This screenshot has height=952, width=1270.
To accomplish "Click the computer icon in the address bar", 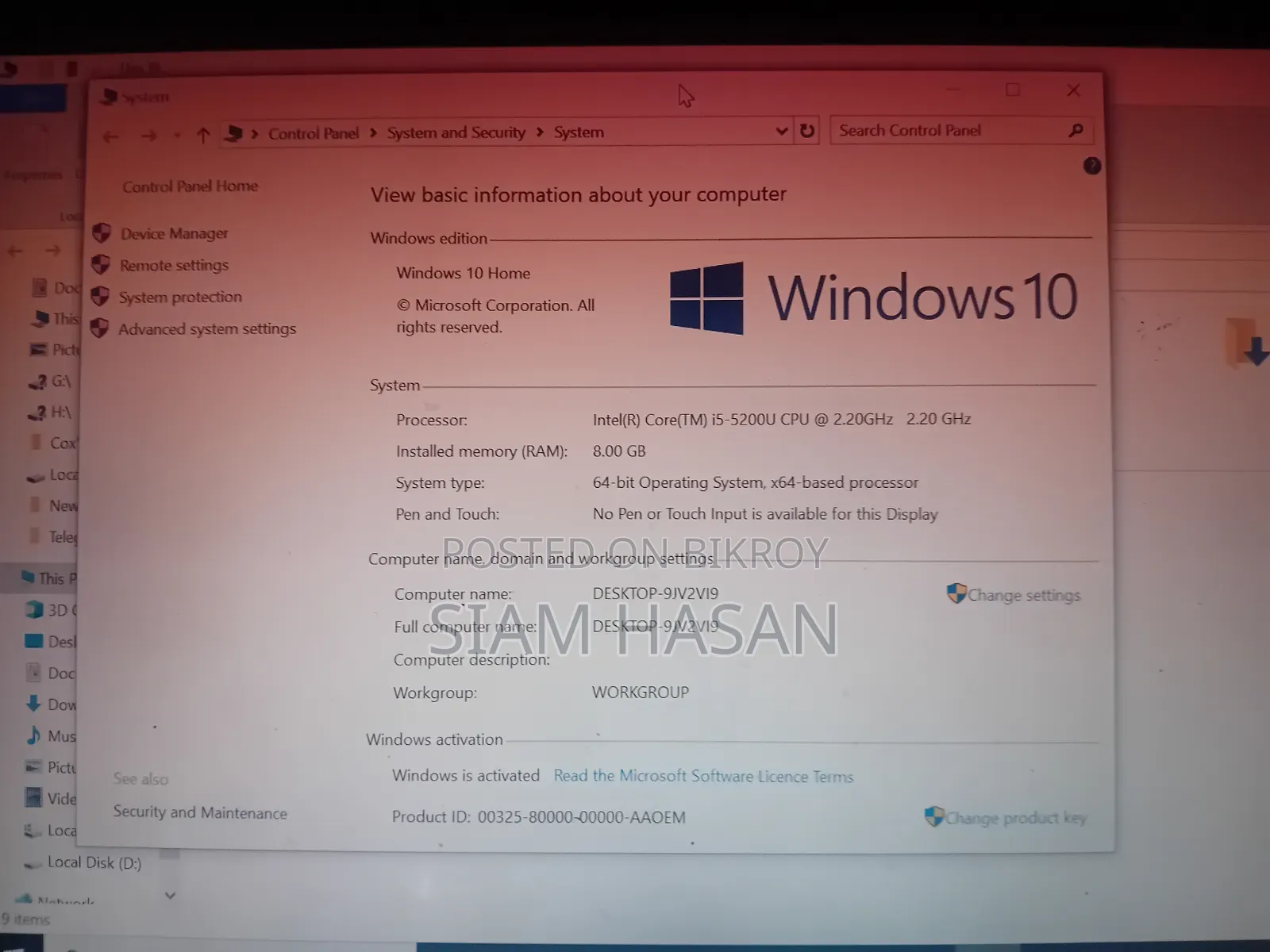I will tap(233, 133).
